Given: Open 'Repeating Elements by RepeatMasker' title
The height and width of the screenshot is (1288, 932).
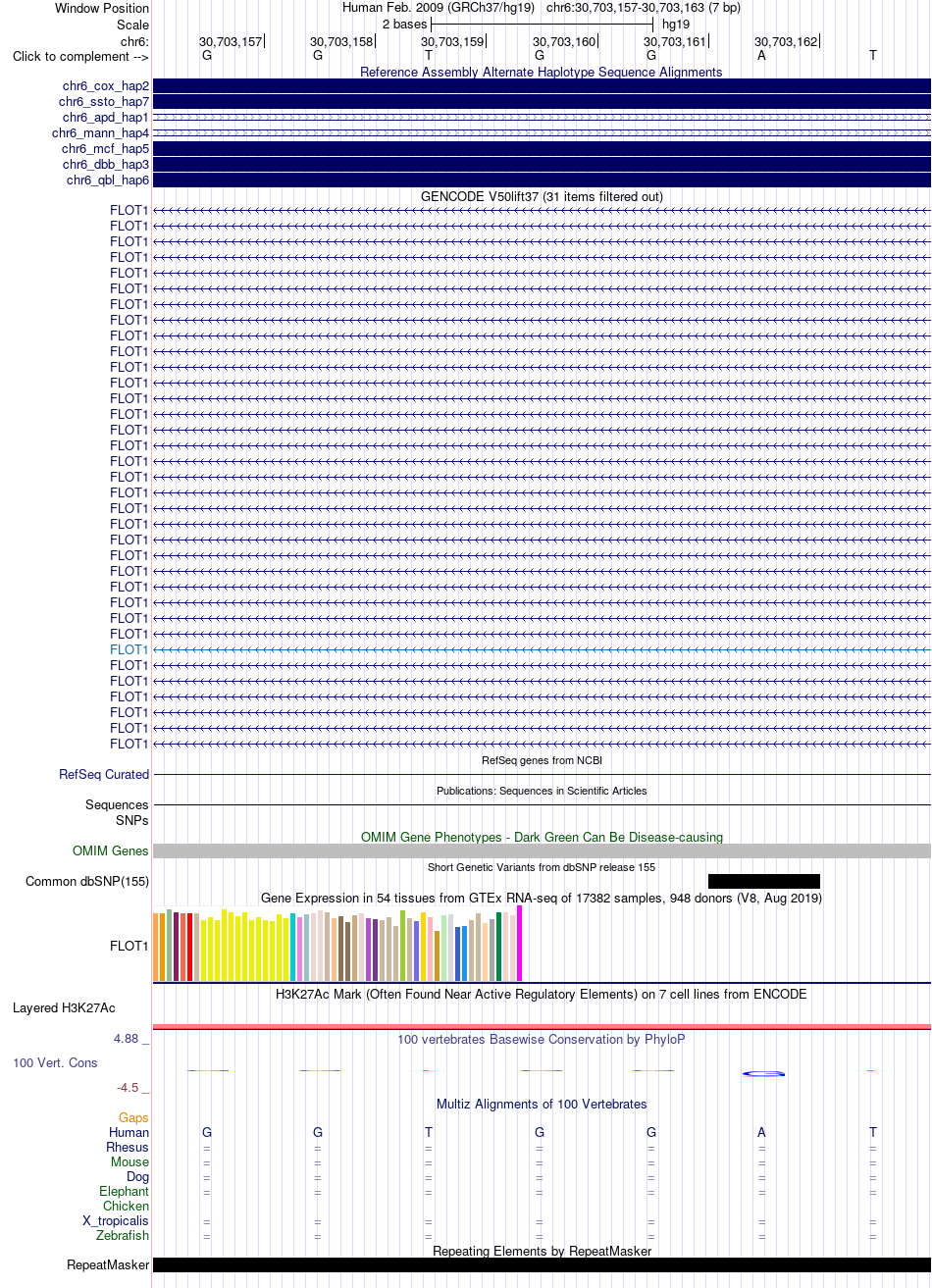Looking at the screenshot, I should tap(542, 1252).
